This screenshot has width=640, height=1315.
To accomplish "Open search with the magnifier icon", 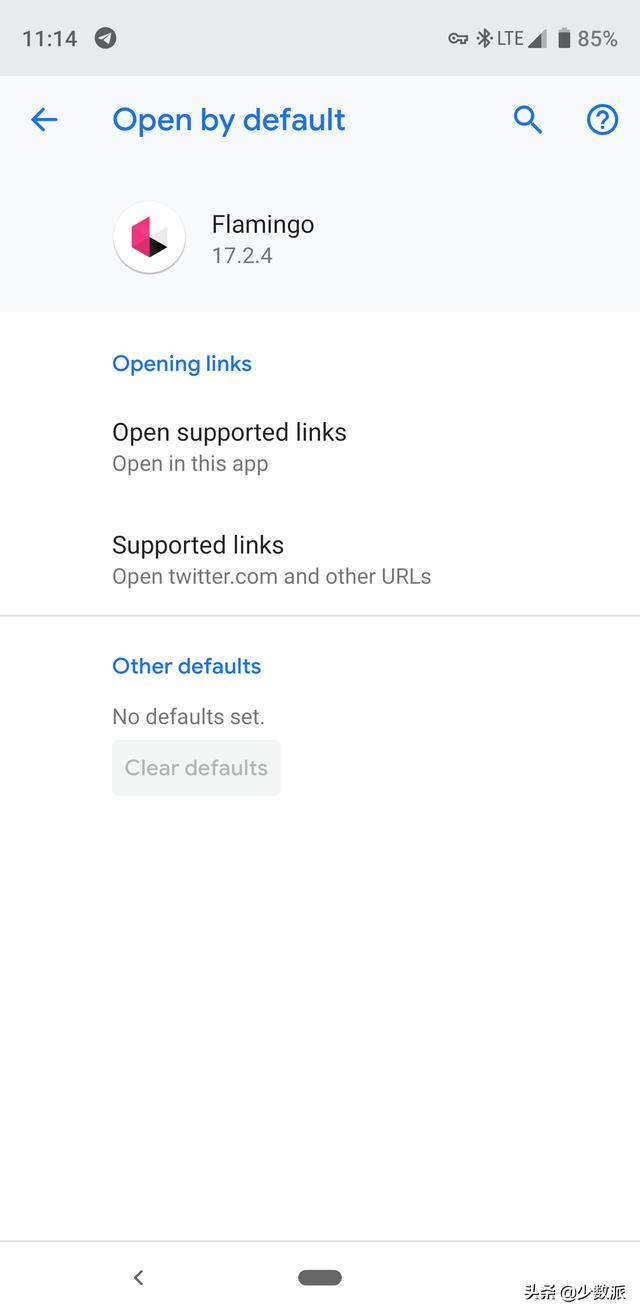I will pos(528,120).
